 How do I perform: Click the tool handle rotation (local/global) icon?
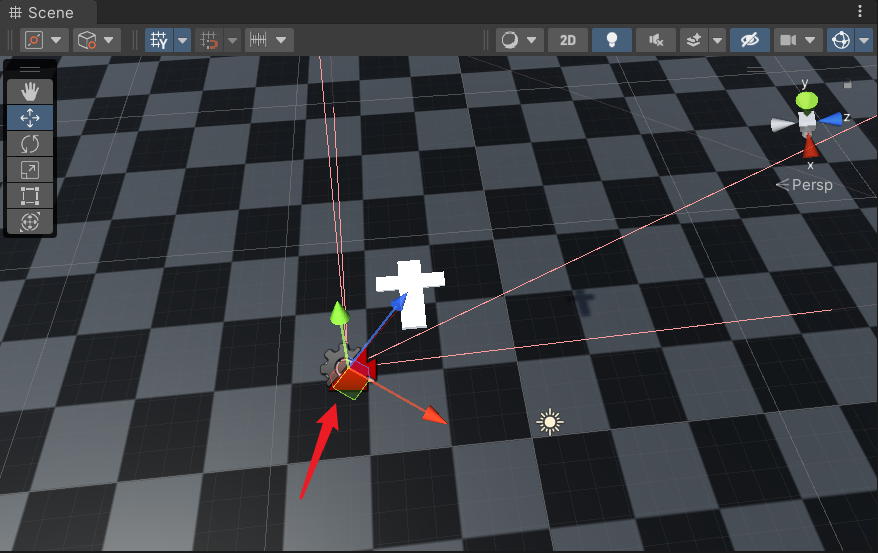click(x=87, y=40)
